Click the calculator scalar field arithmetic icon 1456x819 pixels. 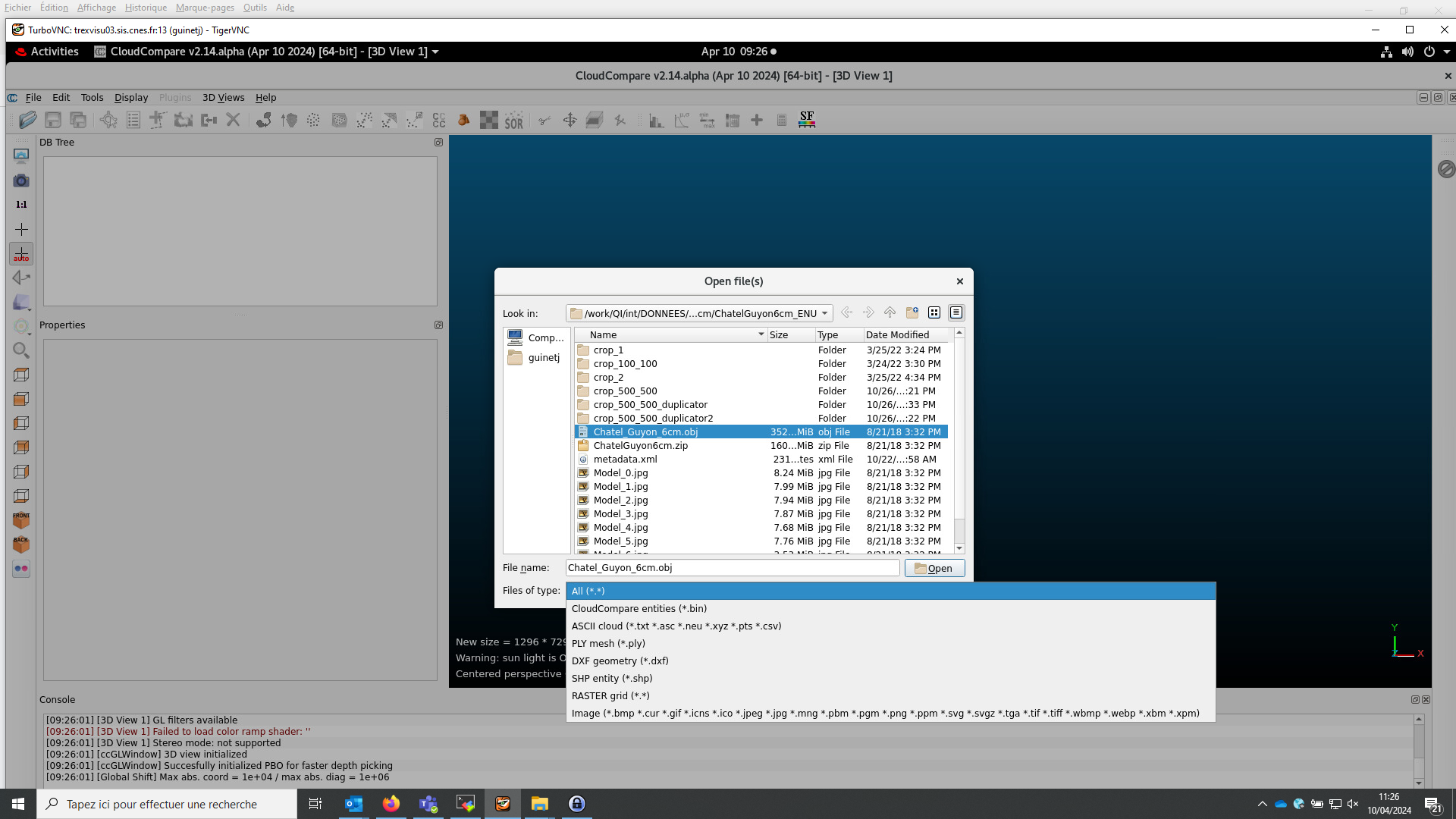click(x=782, y=120)
